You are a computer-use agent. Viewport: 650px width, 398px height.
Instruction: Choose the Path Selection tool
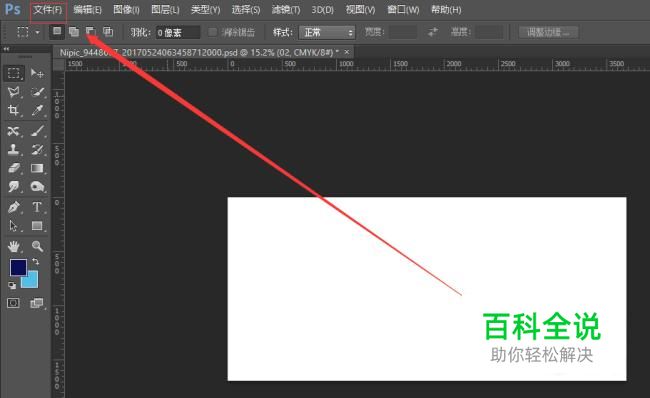(x=14, y=226)
